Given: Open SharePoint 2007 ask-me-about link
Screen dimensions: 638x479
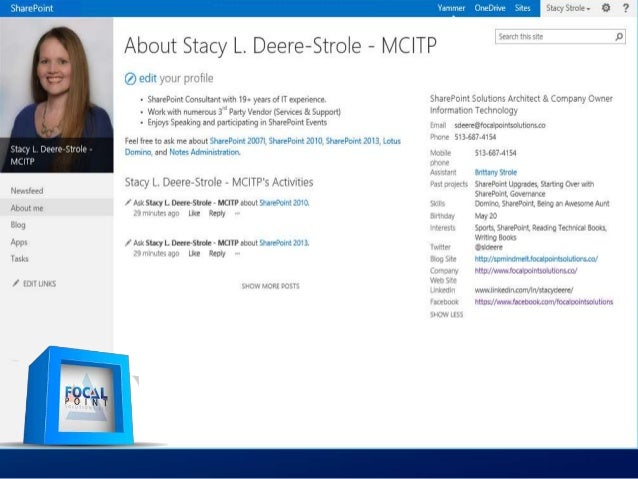Looking at the screenshot, I should 238,141.
